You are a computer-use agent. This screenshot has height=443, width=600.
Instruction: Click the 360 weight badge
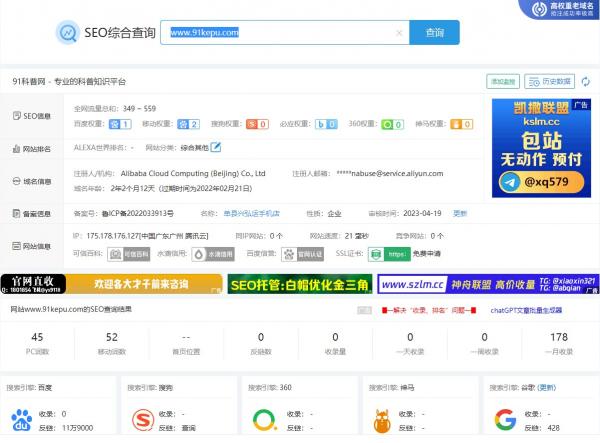click(x=393, y=124)
